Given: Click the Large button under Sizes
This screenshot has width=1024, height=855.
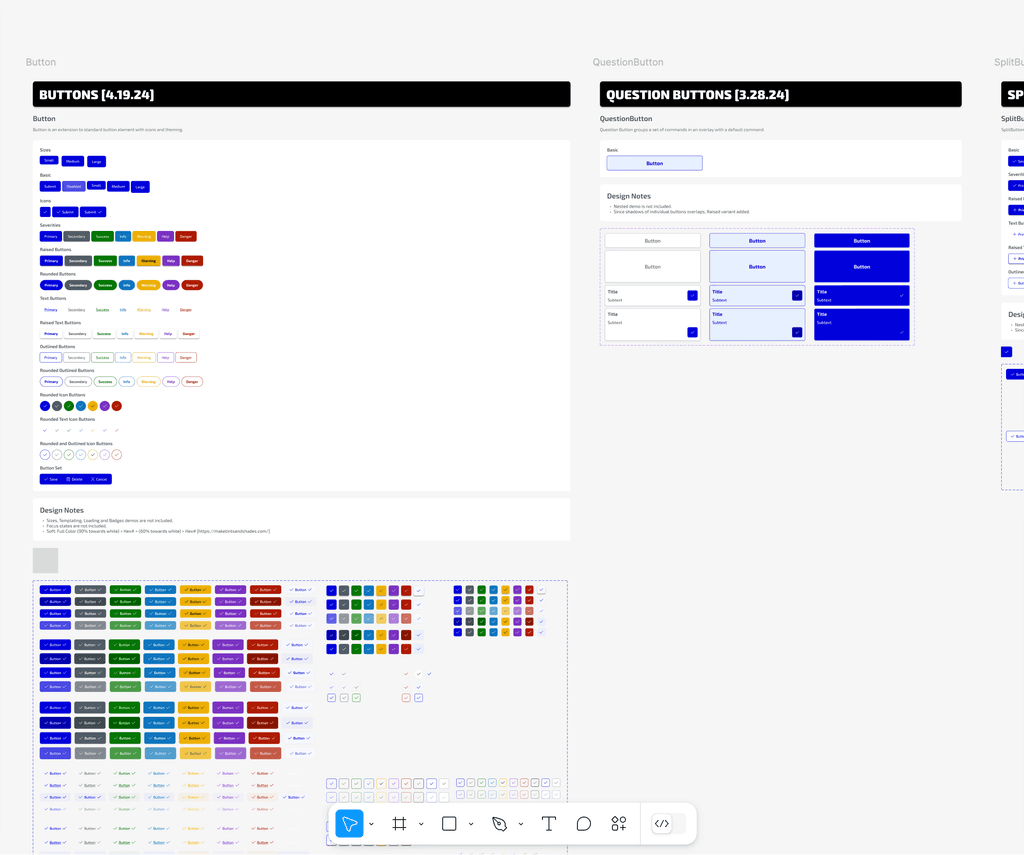Looking at the screenshot, I should click(x=96, y=161).
